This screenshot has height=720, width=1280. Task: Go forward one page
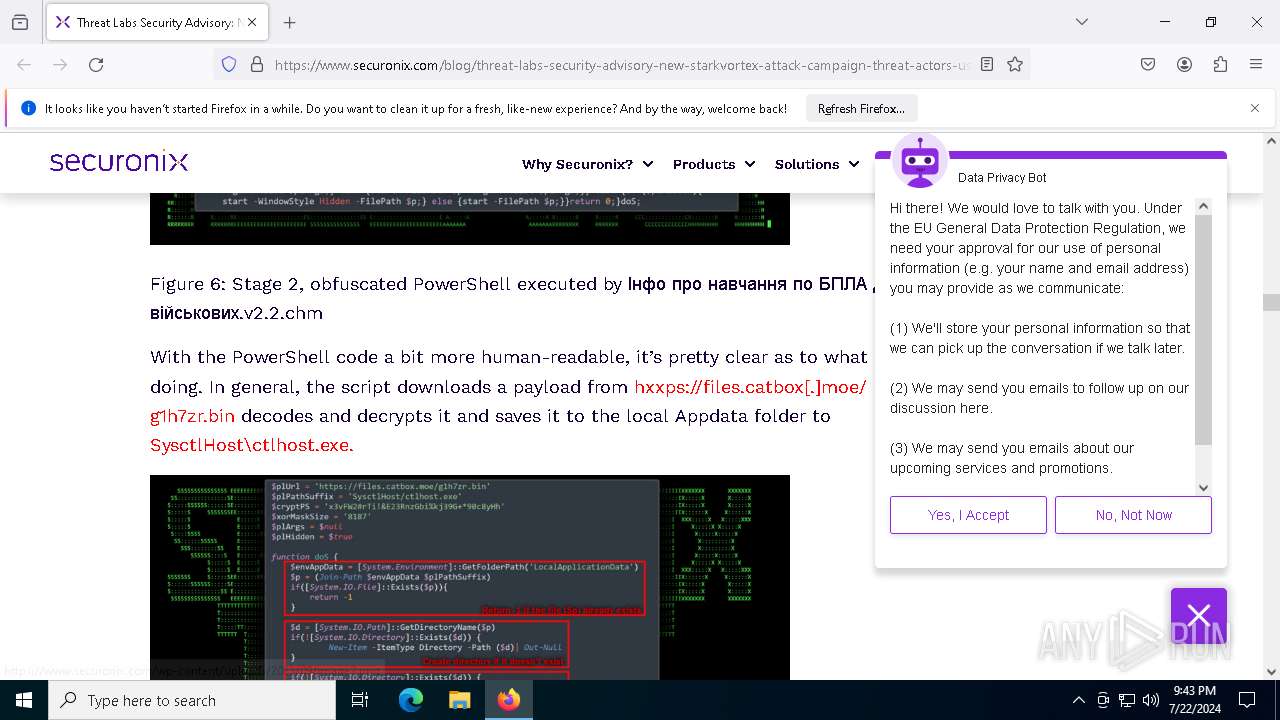[x=60, y=64]
